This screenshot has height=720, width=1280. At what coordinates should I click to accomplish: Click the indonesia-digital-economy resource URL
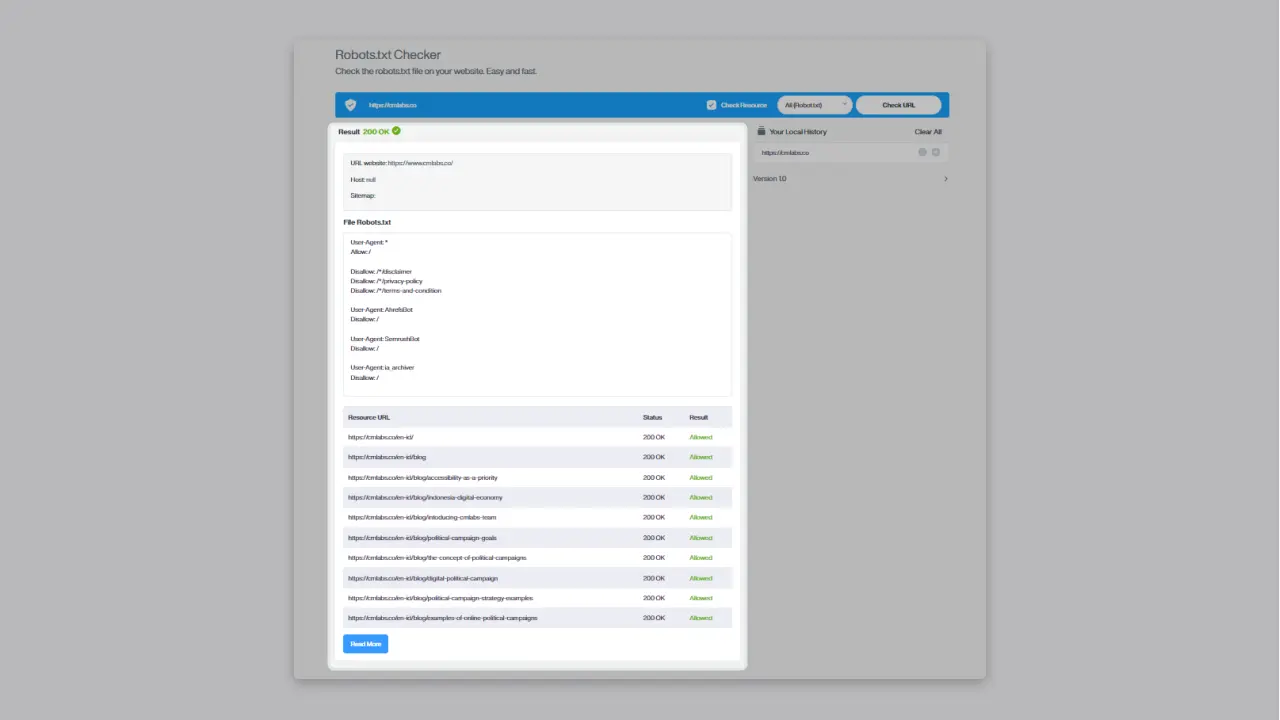[x=425, y=497]
